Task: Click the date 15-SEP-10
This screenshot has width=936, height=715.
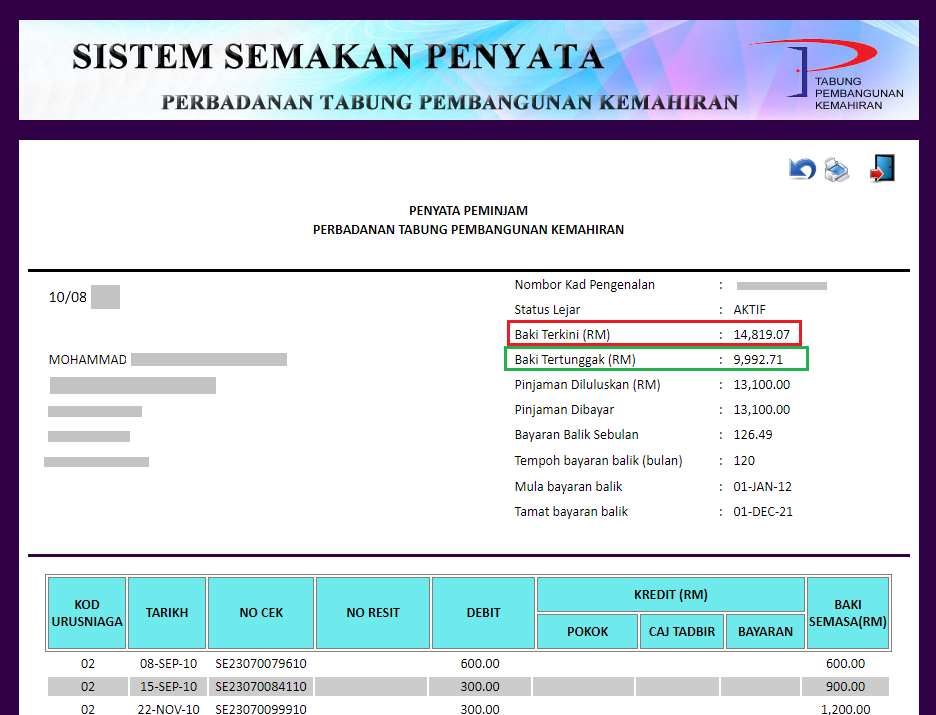Action: (168, 686)
